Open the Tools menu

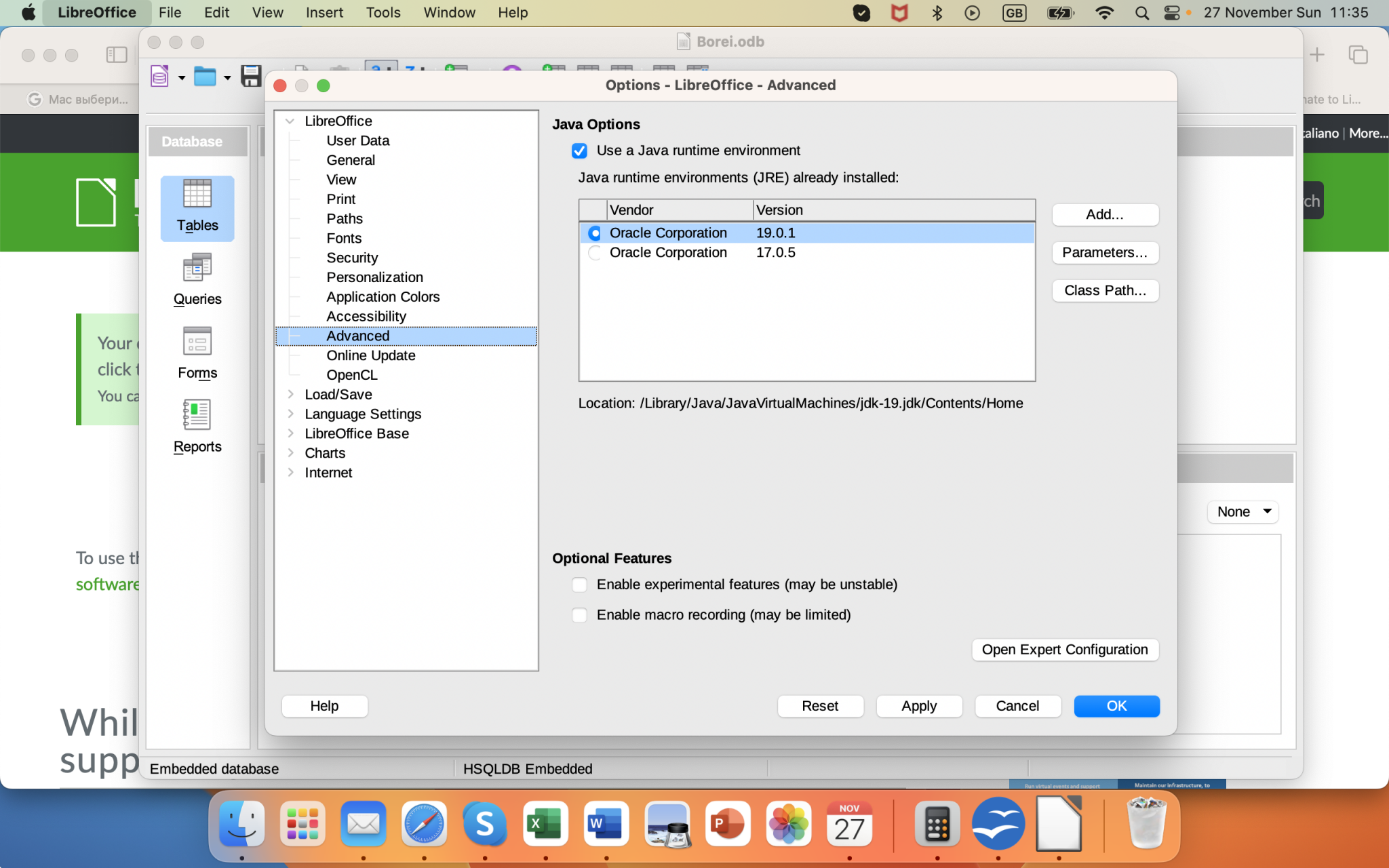[384, 12]
